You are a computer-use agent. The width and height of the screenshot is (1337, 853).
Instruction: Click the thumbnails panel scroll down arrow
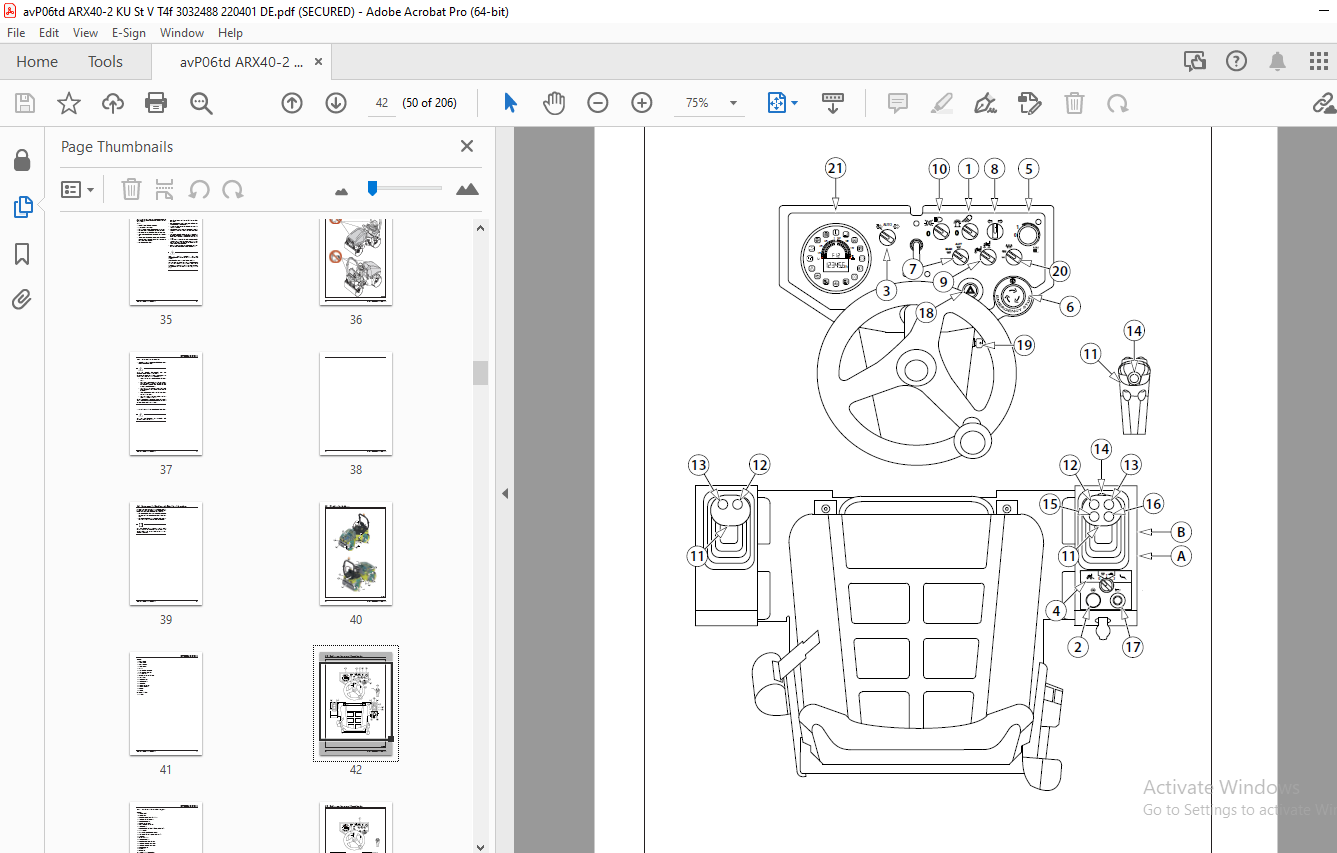coord(481,845)
